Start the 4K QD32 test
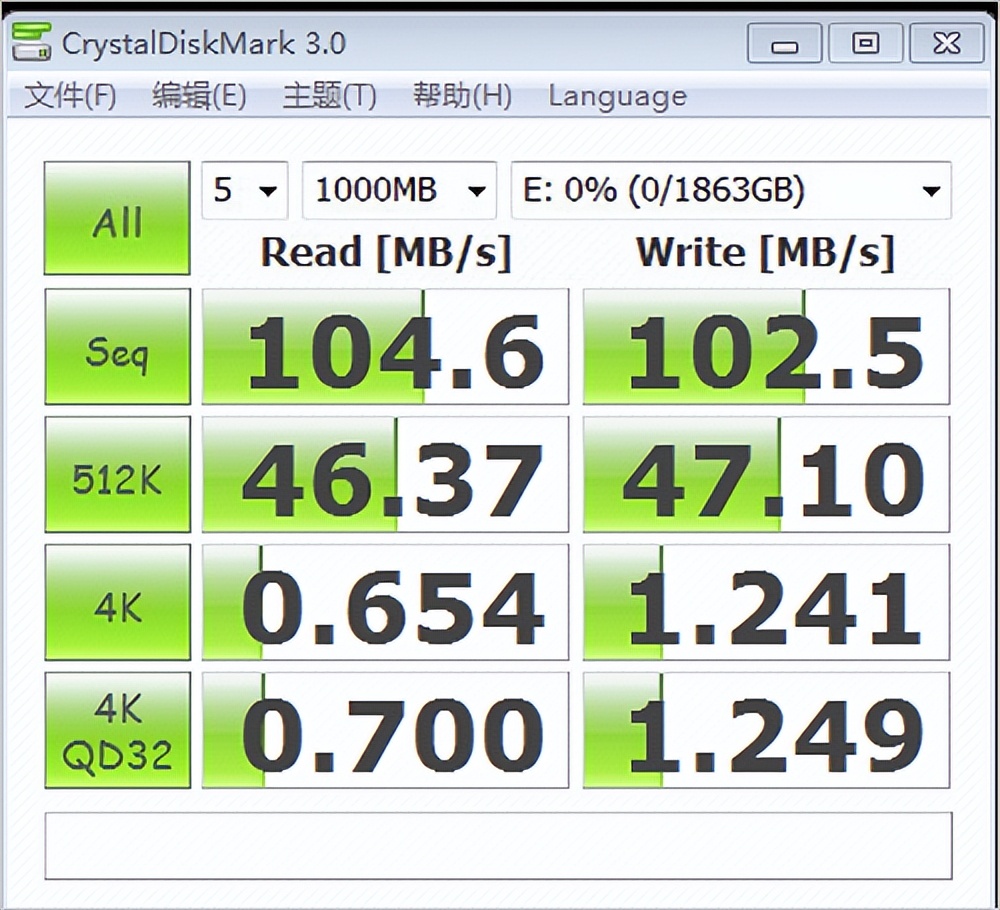Screen dimensions: 1000x910 117,731
